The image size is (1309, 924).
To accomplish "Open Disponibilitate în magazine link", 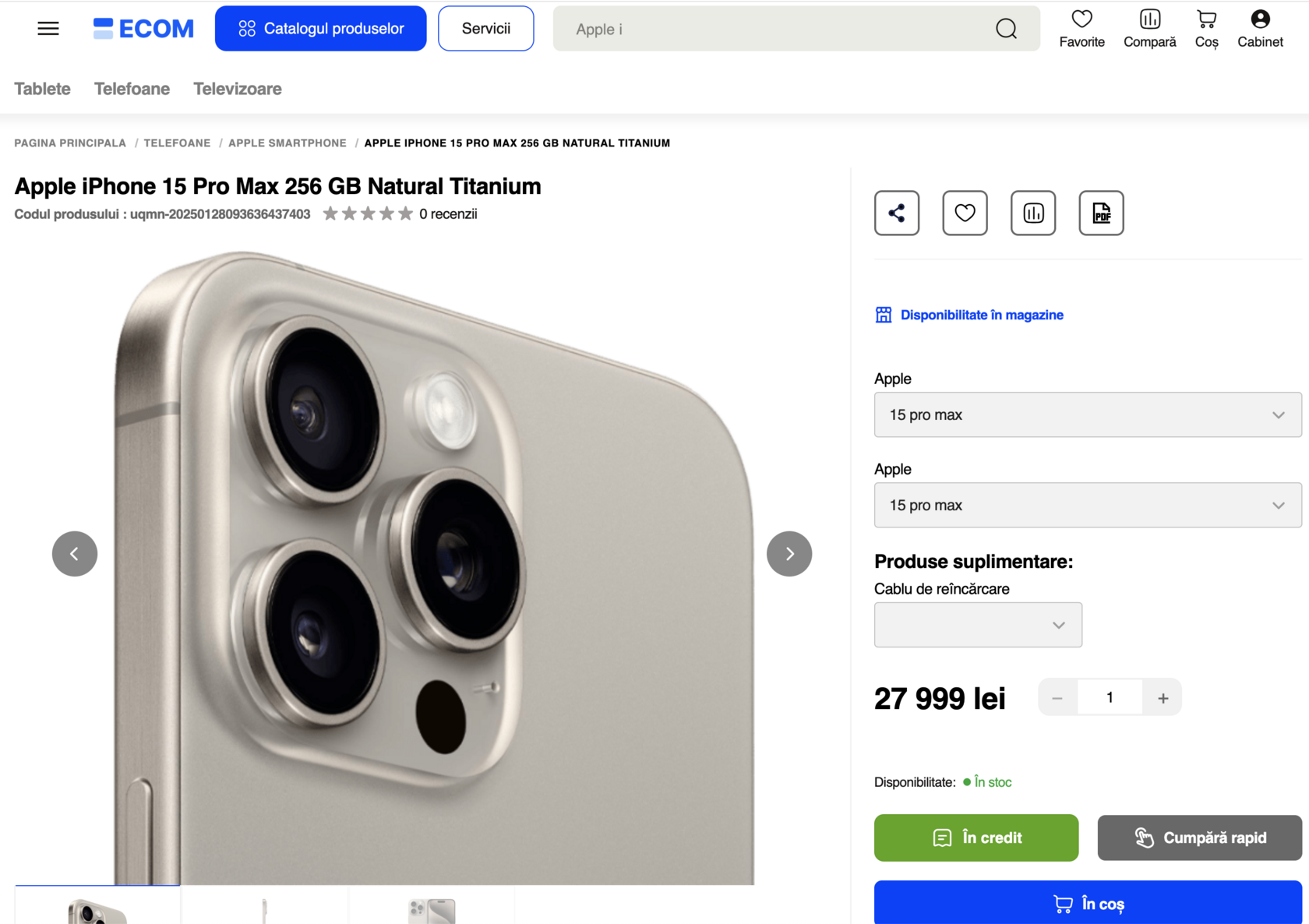I will (x=982, y=315).
